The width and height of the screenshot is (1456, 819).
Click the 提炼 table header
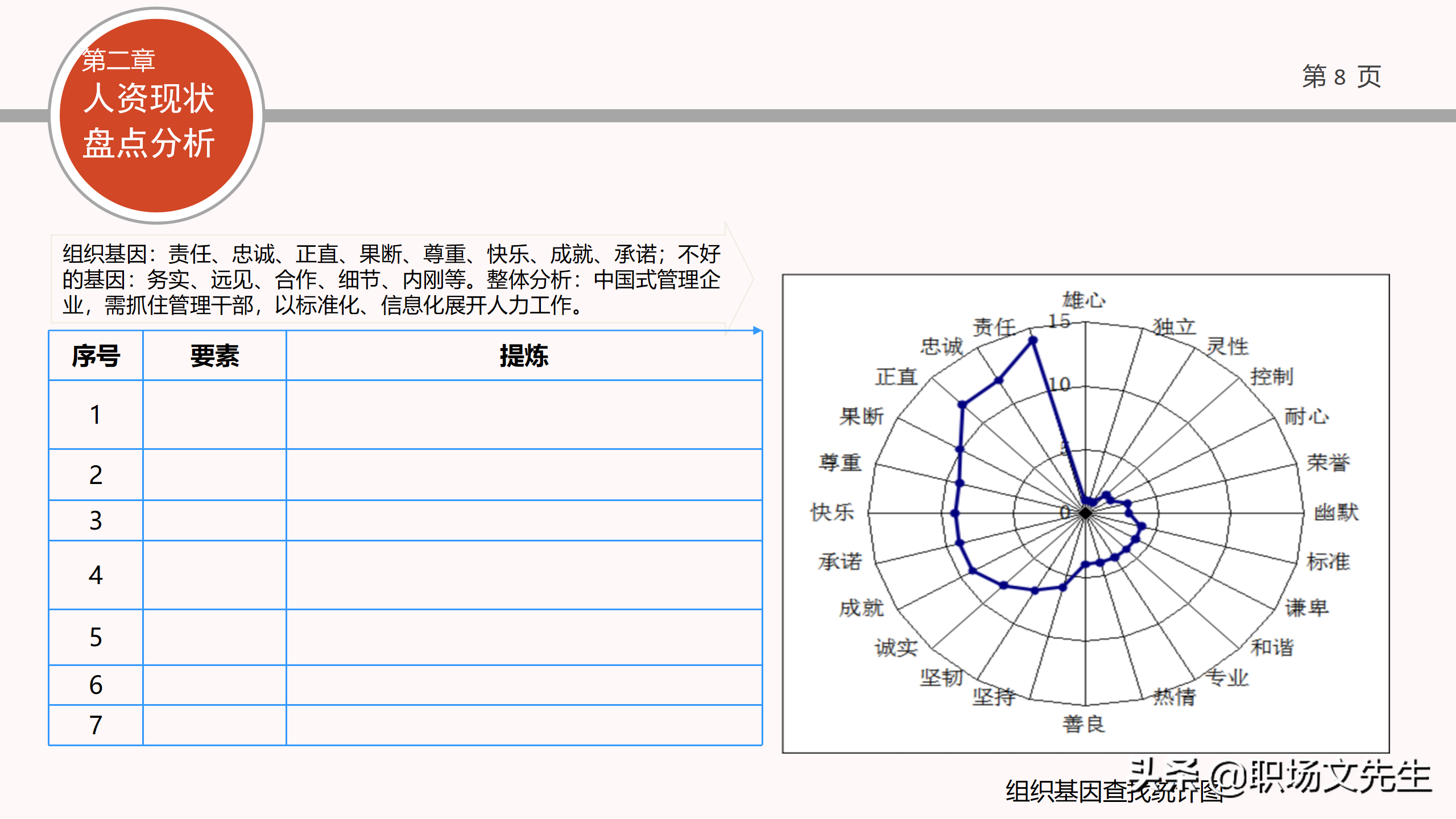[524, 356]
